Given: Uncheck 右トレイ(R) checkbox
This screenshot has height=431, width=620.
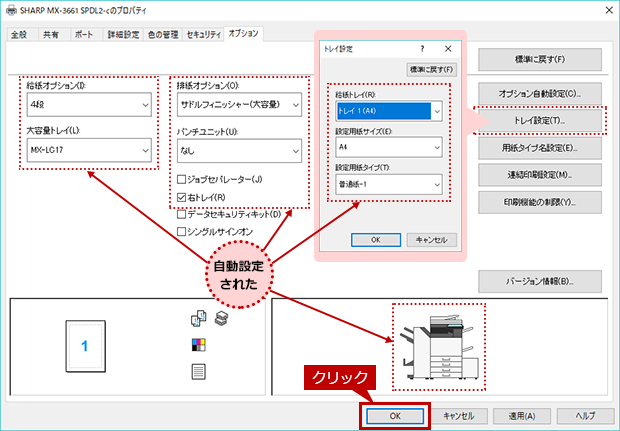Looking at the screenshot, I should click(x=181, y=197).
